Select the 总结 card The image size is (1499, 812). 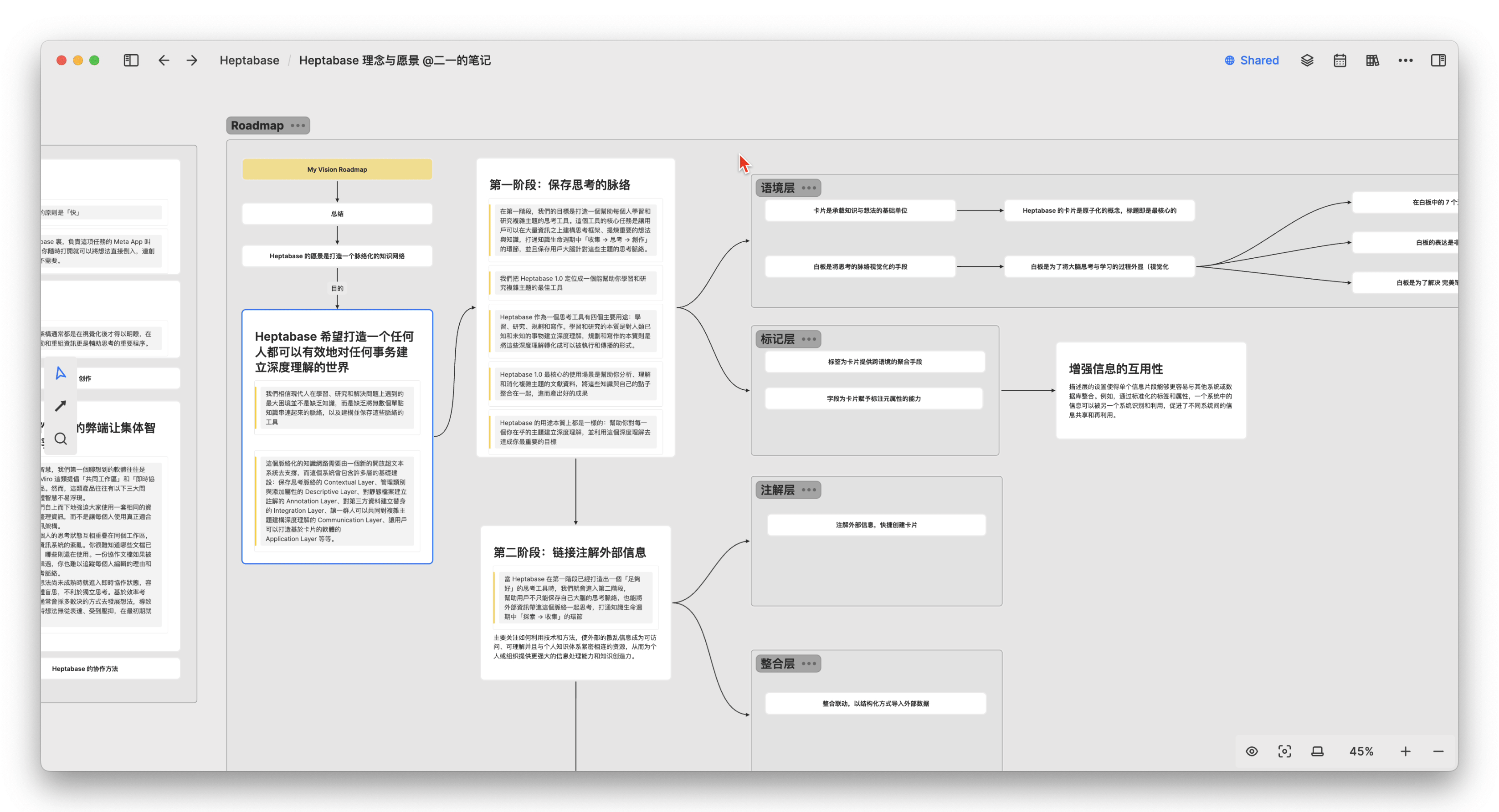pos(337,214)
